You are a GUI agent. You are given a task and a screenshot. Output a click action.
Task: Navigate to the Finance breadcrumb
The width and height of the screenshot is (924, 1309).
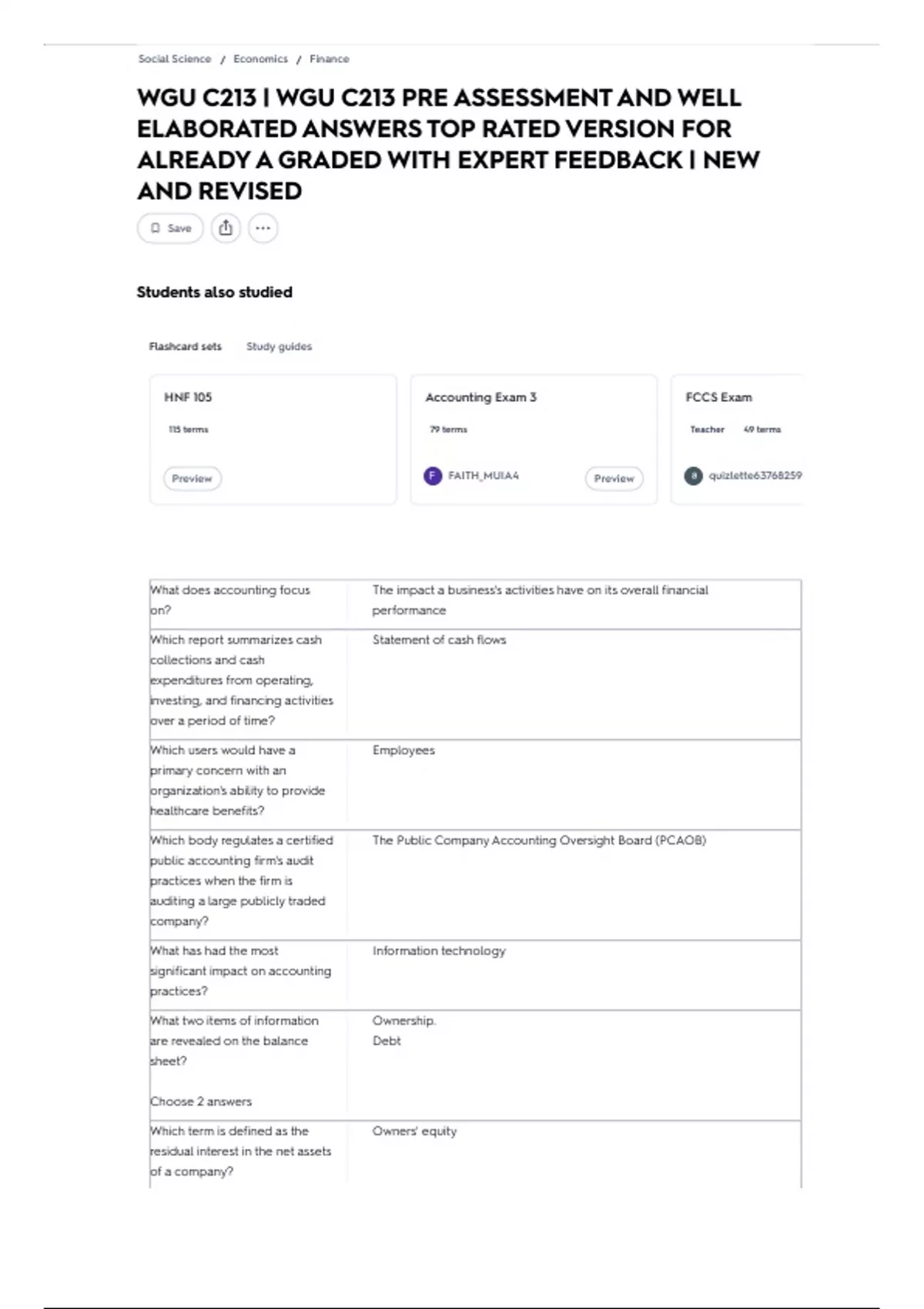[x=330, y=59]
